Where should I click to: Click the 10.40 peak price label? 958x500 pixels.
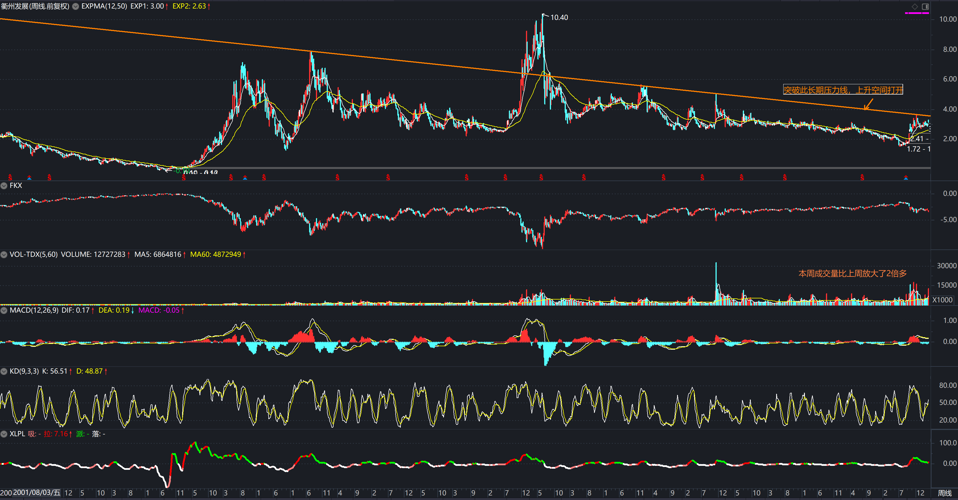pyautogui.click(x=559, y=17)
